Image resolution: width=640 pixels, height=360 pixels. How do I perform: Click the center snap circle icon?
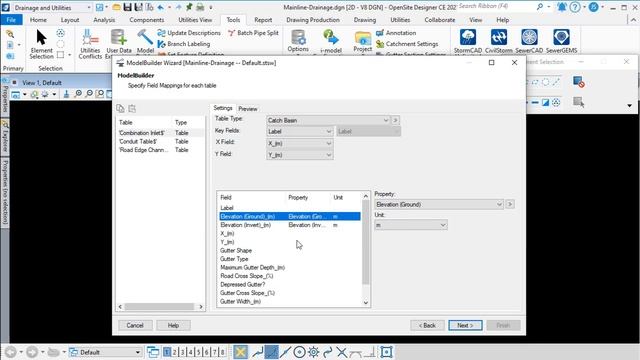coord(299,352)
